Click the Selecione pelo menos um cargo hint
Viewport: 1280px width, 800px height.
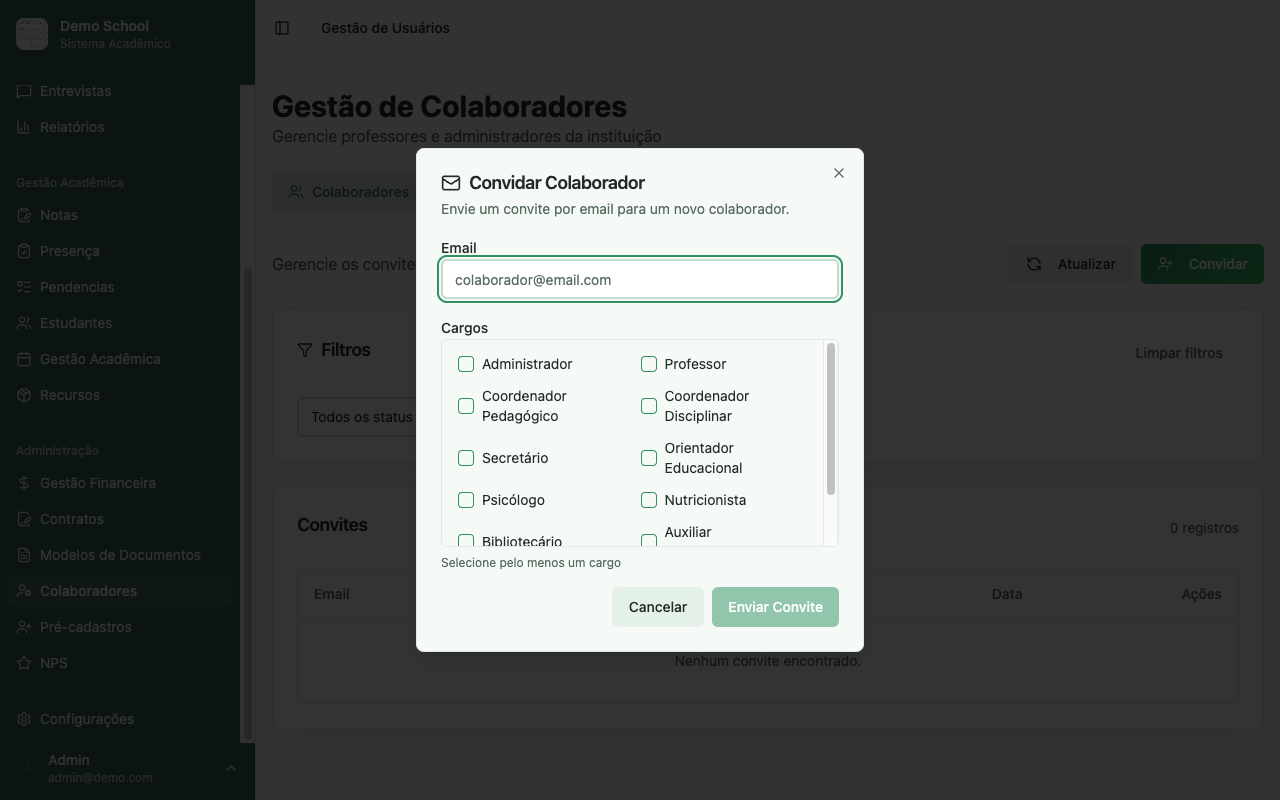(x=531, y=563)
